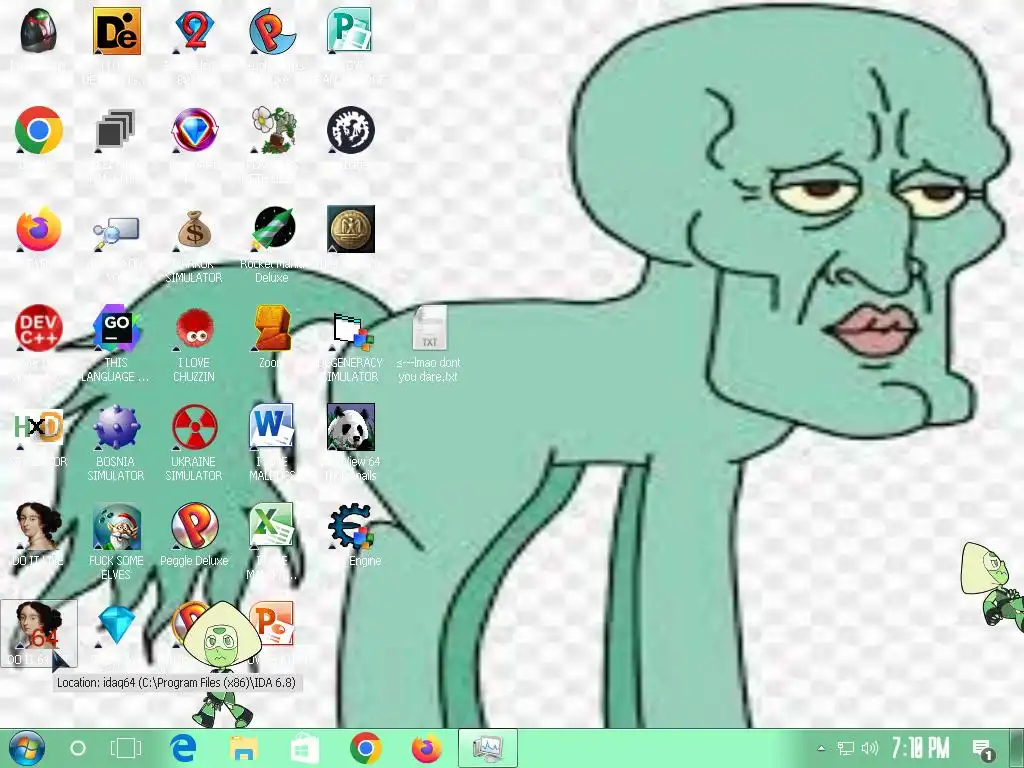The image size is (1024, 768).
Task: Open the Bejeweled 2 diamond shortcut
Action: [194, 31]
